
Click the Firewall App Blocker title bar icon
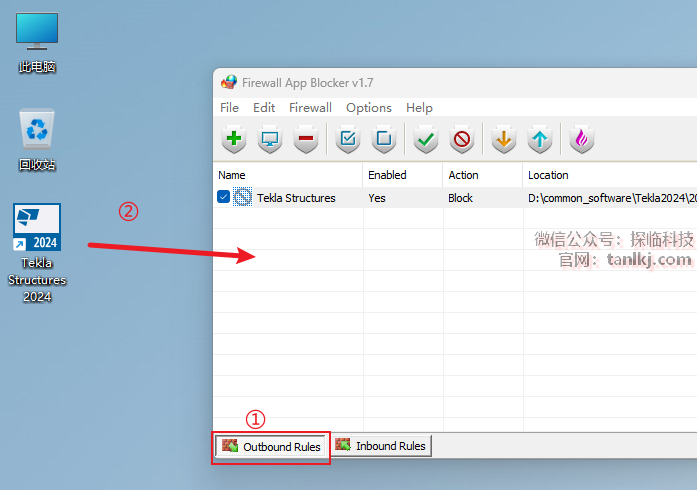(229, 82)
